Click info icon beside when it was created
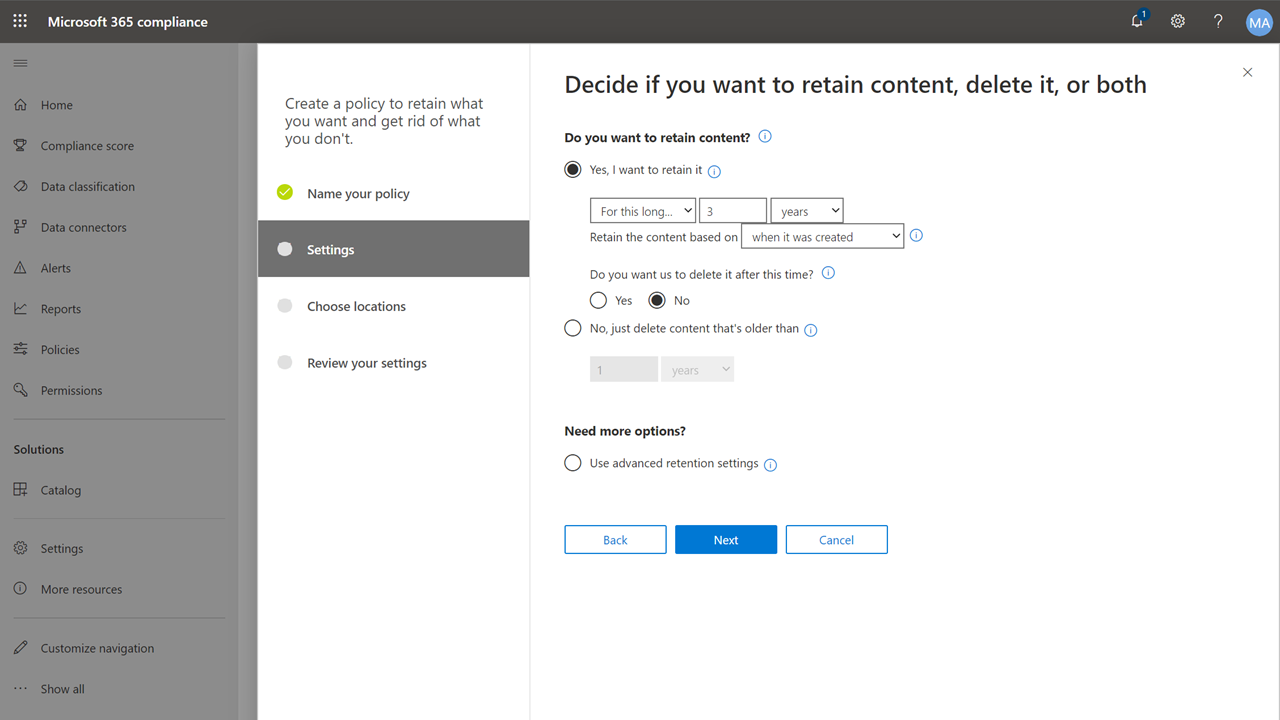This screenshot has width=1280, height=720. 916,236
